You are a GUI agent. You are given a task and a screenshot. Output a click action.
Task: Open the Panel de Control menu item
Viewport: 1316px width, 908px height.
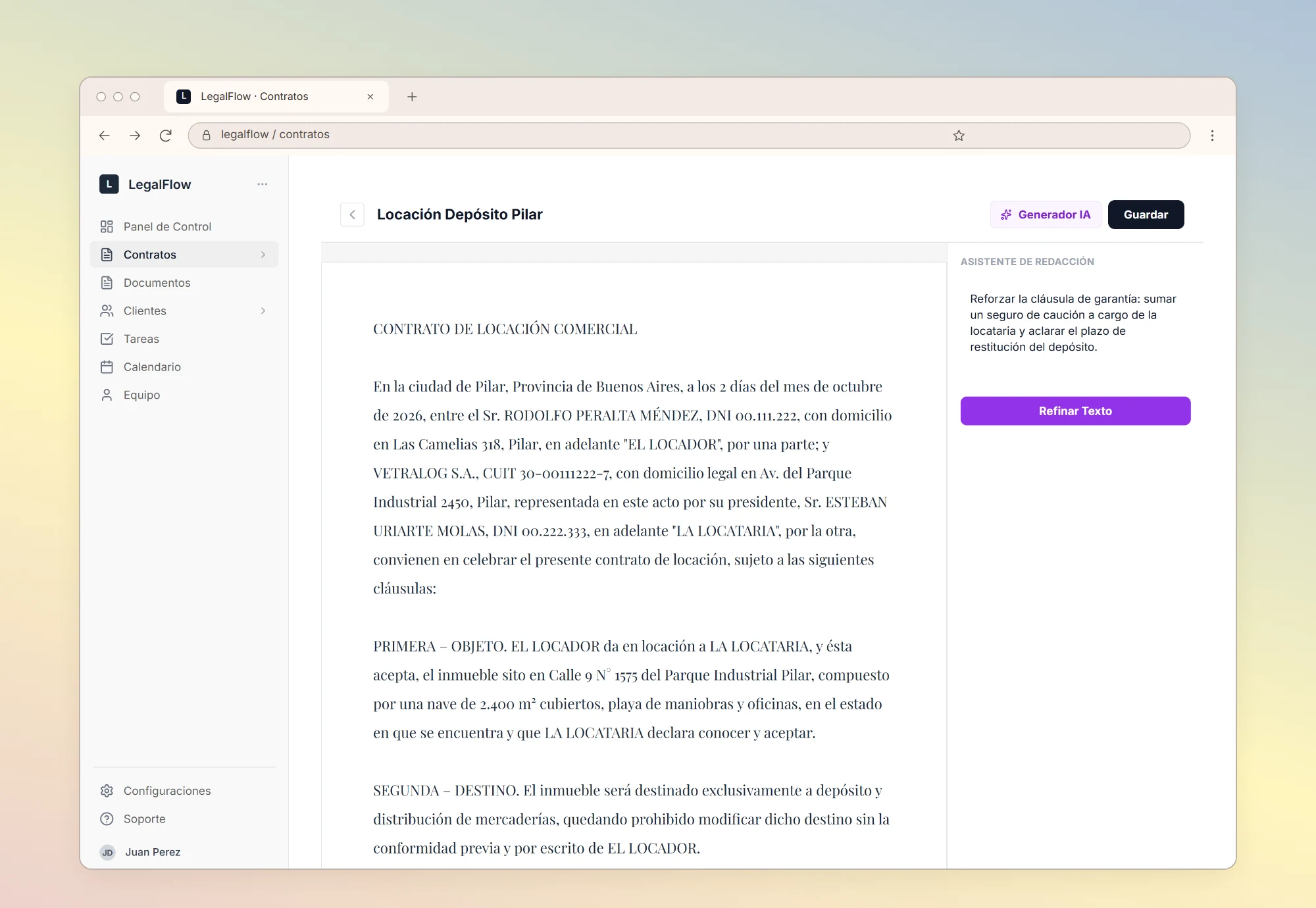[184, 226]
